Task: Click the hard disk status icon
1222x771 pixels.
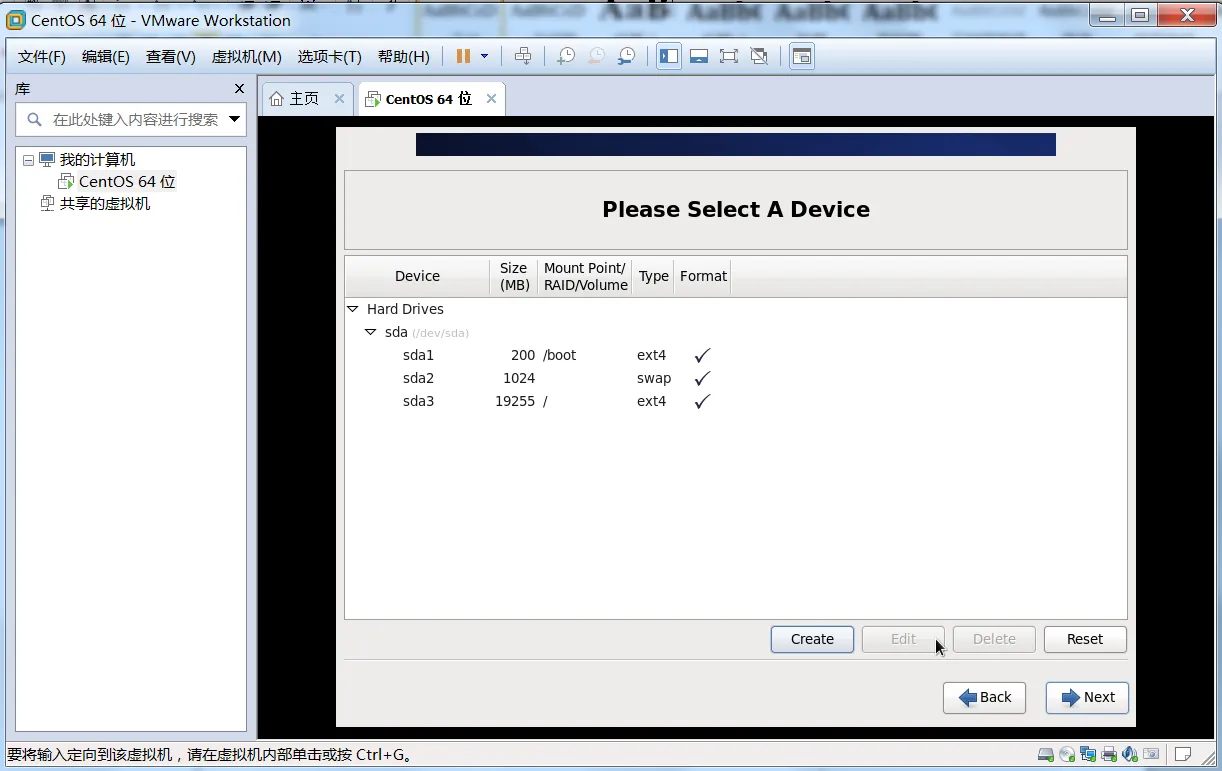Action: [x=1046, y=754]
